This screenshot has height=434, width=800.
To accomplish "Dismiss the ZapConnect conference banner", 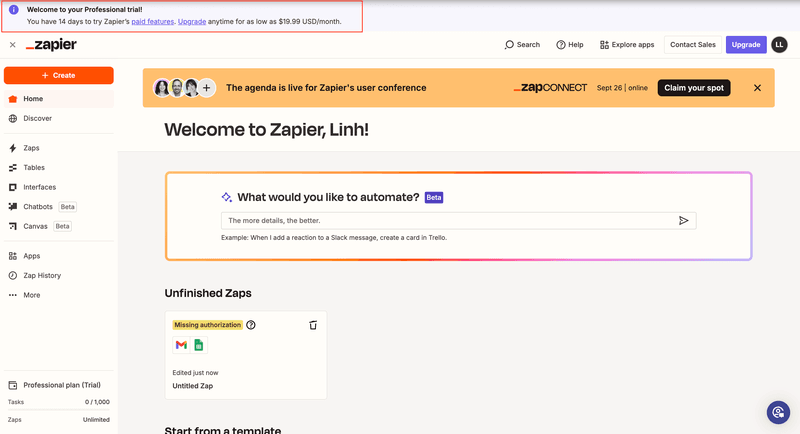I will (757, 88).
